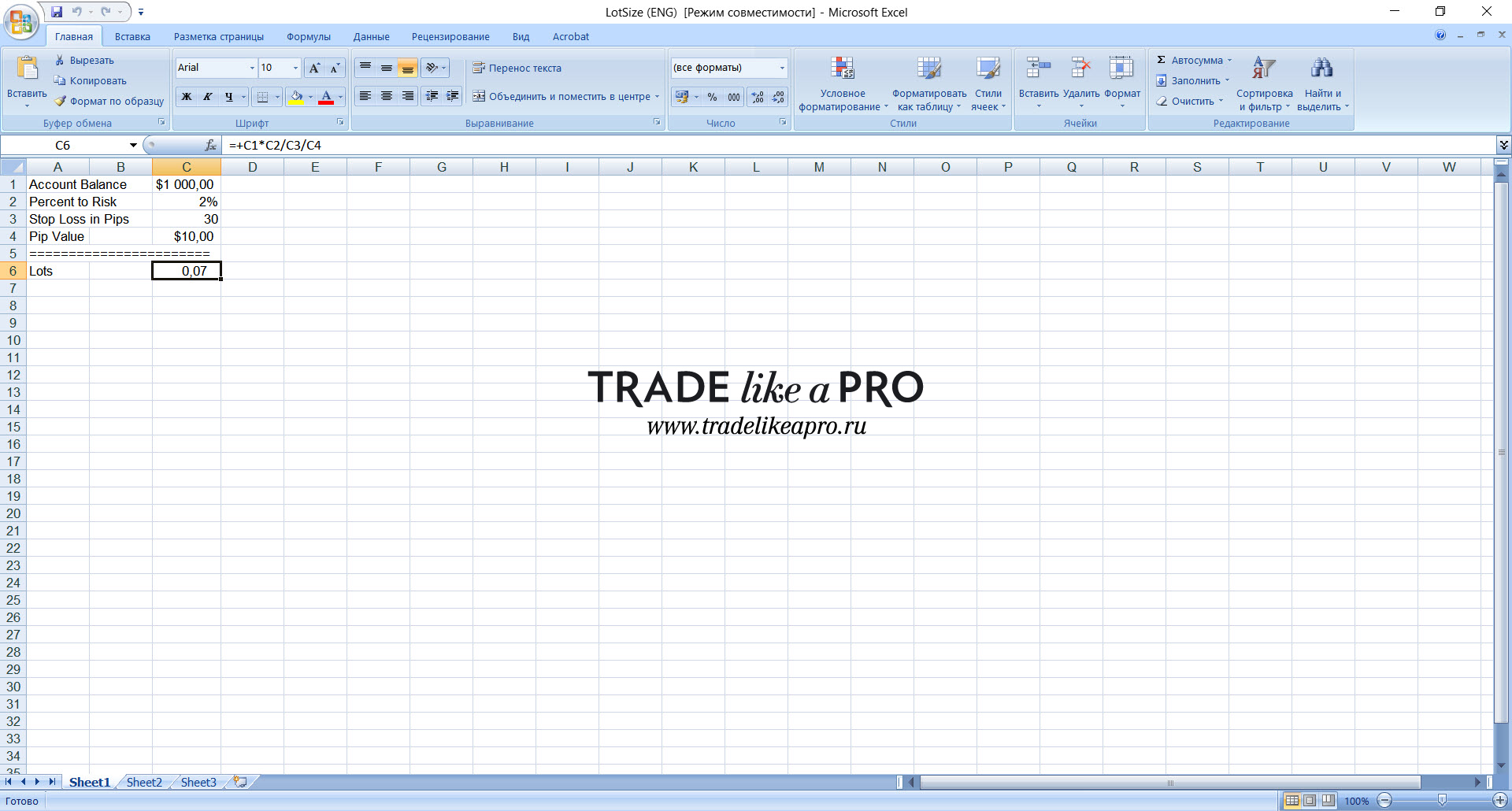Select cell C1 with account balance
1512x811 pixels.
point(186,184)
